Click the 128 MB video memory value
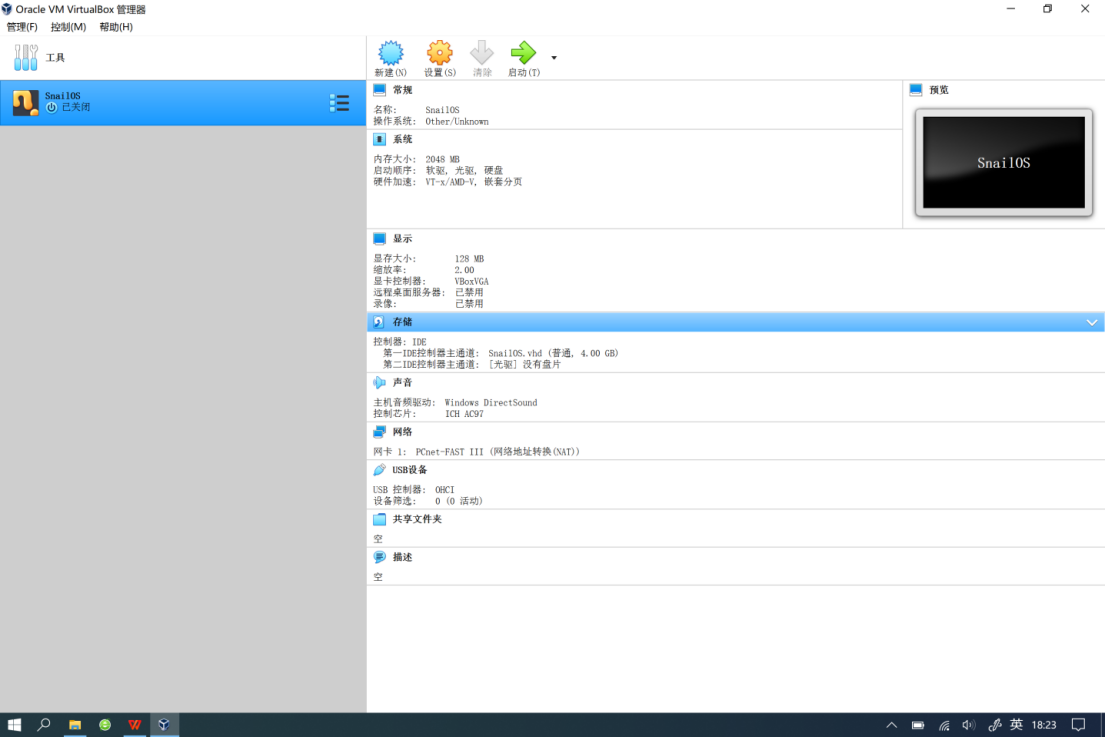 pos(469,259)
